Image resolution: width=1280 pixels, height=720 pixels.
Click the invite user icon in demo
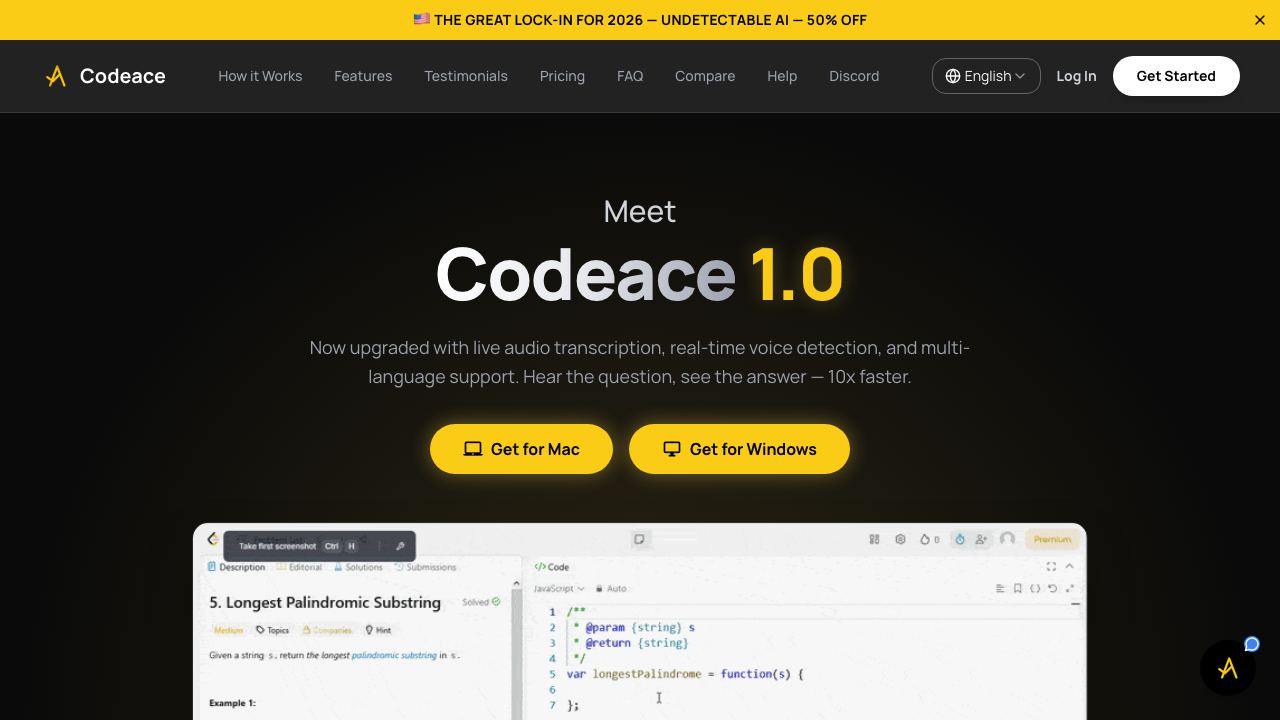pyautogui.click(x=981, y=539)
